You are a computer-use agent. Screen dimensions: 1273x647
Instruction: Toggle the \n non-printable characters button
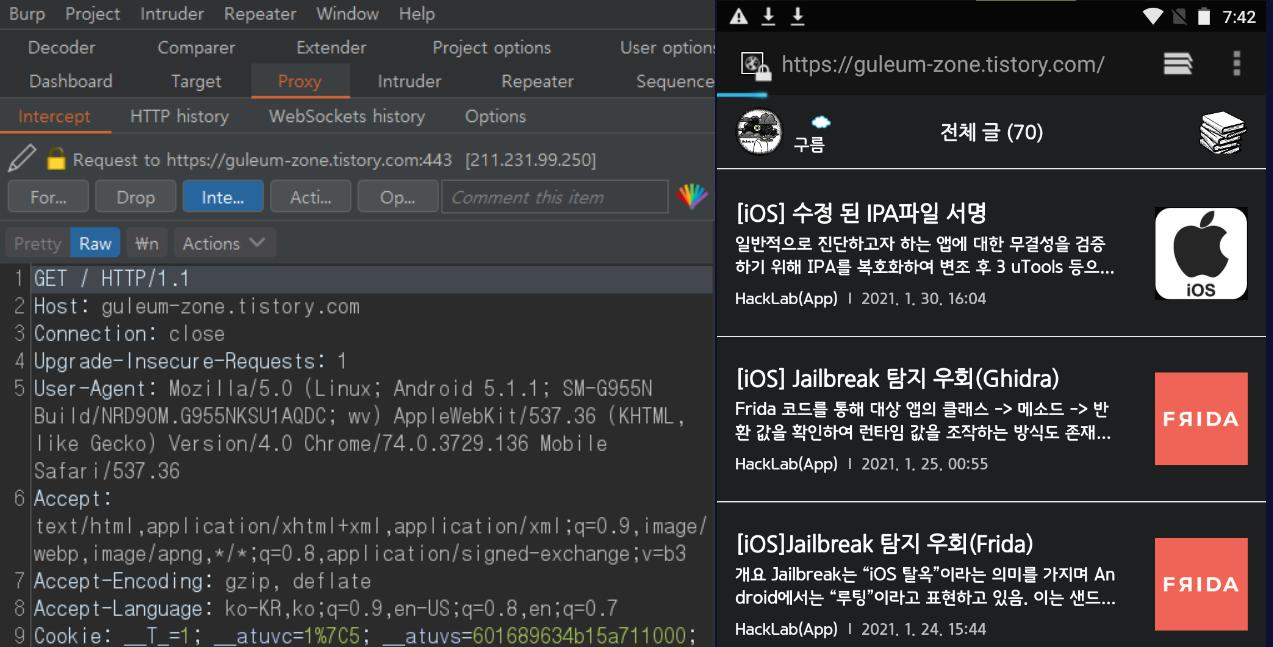point(147,243)
